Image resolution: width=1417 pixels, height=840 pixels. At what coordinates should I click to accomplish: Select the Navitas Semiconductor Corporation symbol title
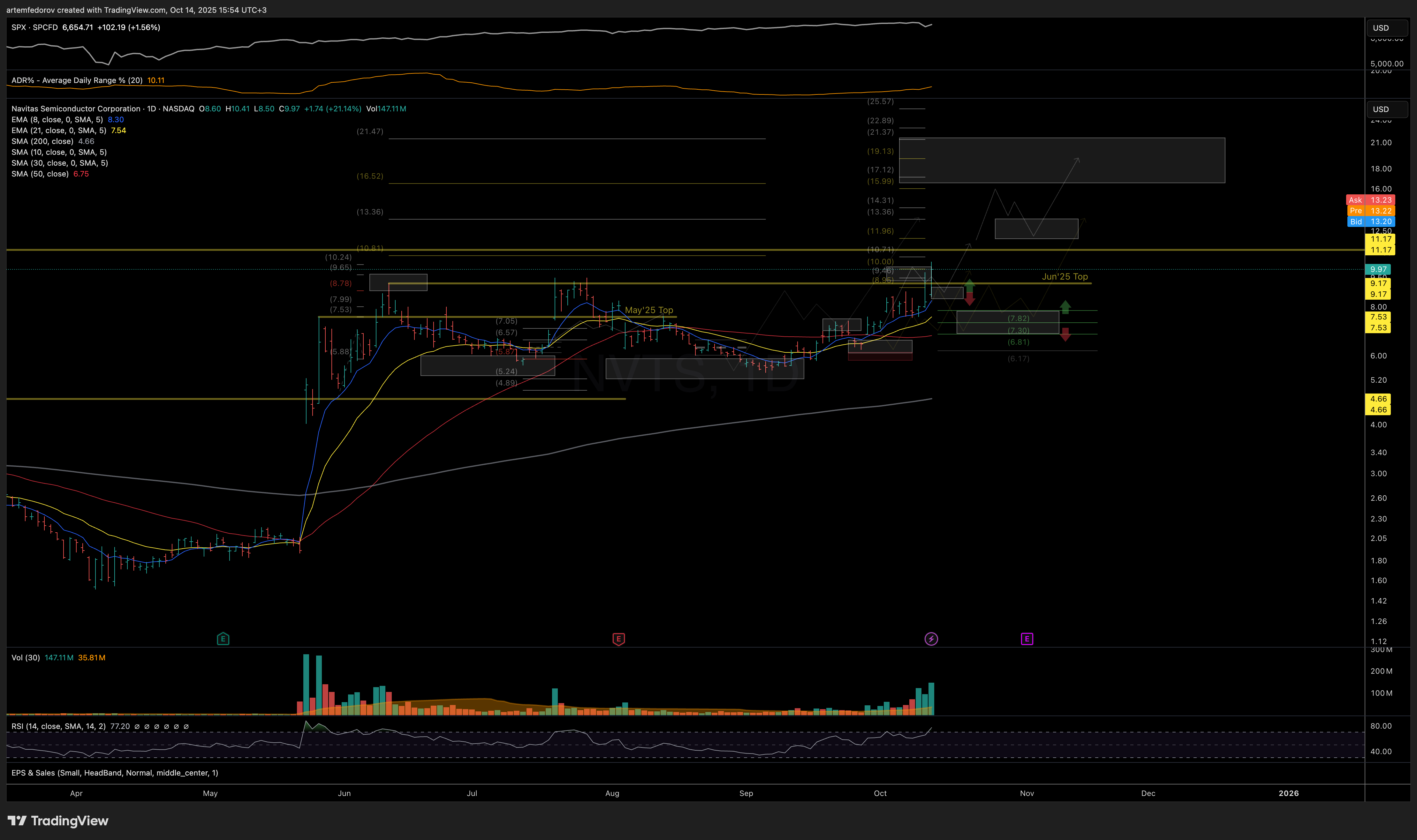coord(76,109)
